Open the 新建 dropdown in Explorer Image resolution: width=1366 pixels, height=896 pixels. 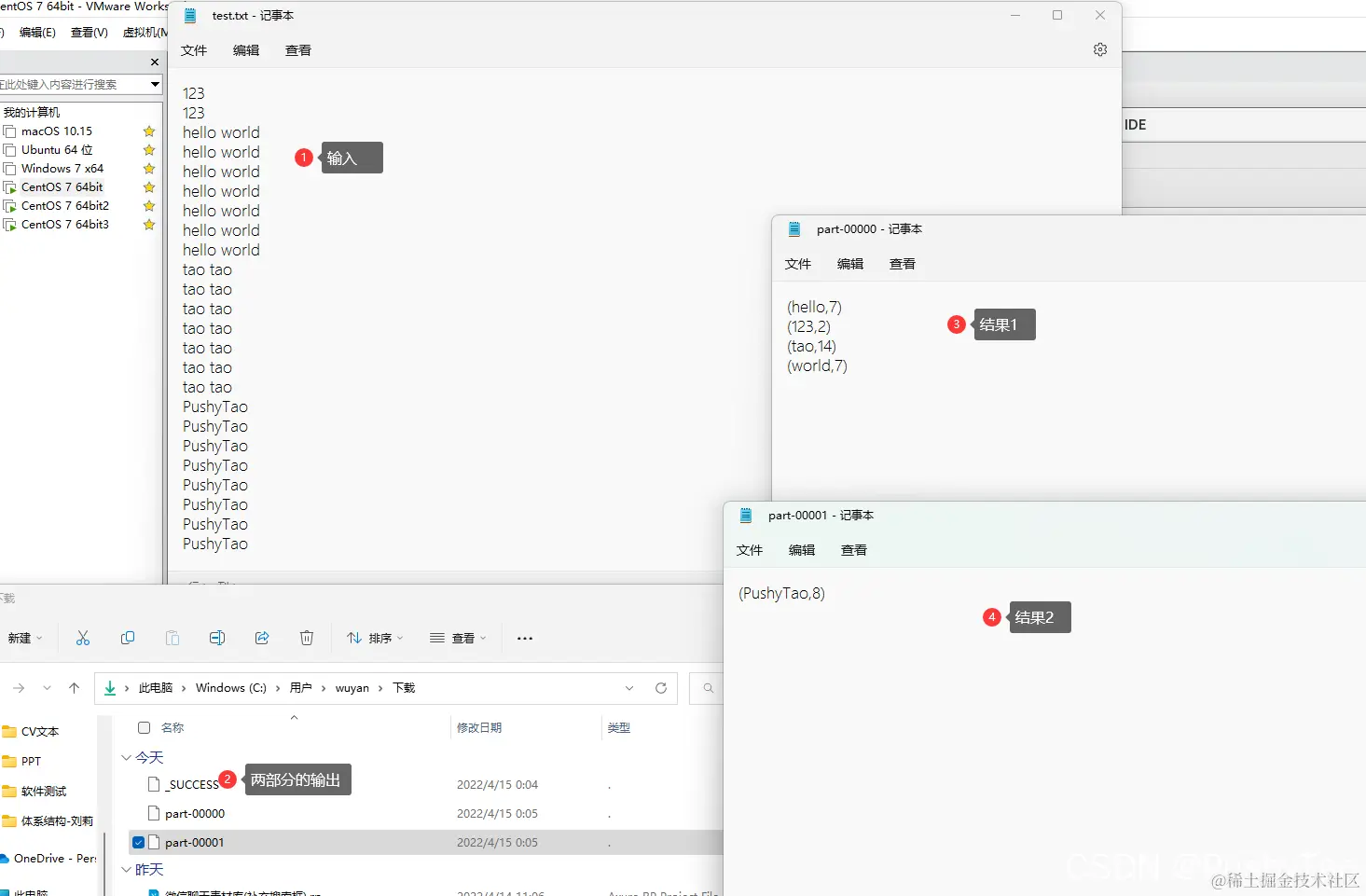[25, 639]
